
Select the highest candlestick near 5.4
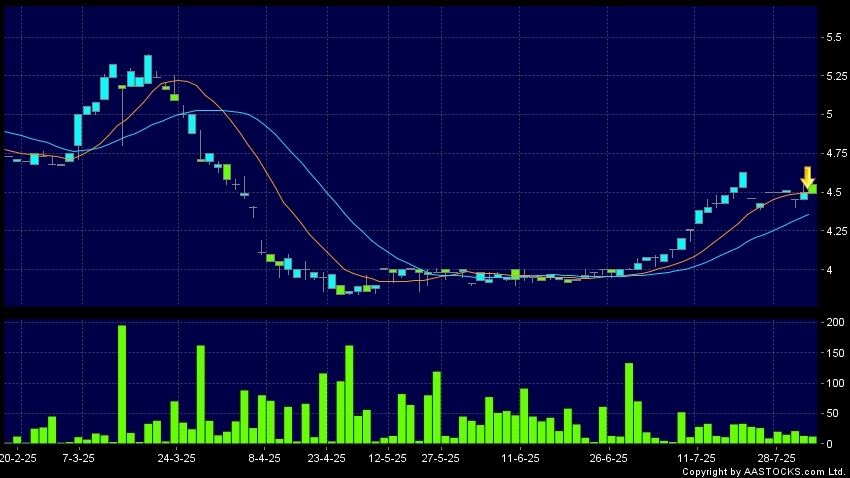[148, 69]
